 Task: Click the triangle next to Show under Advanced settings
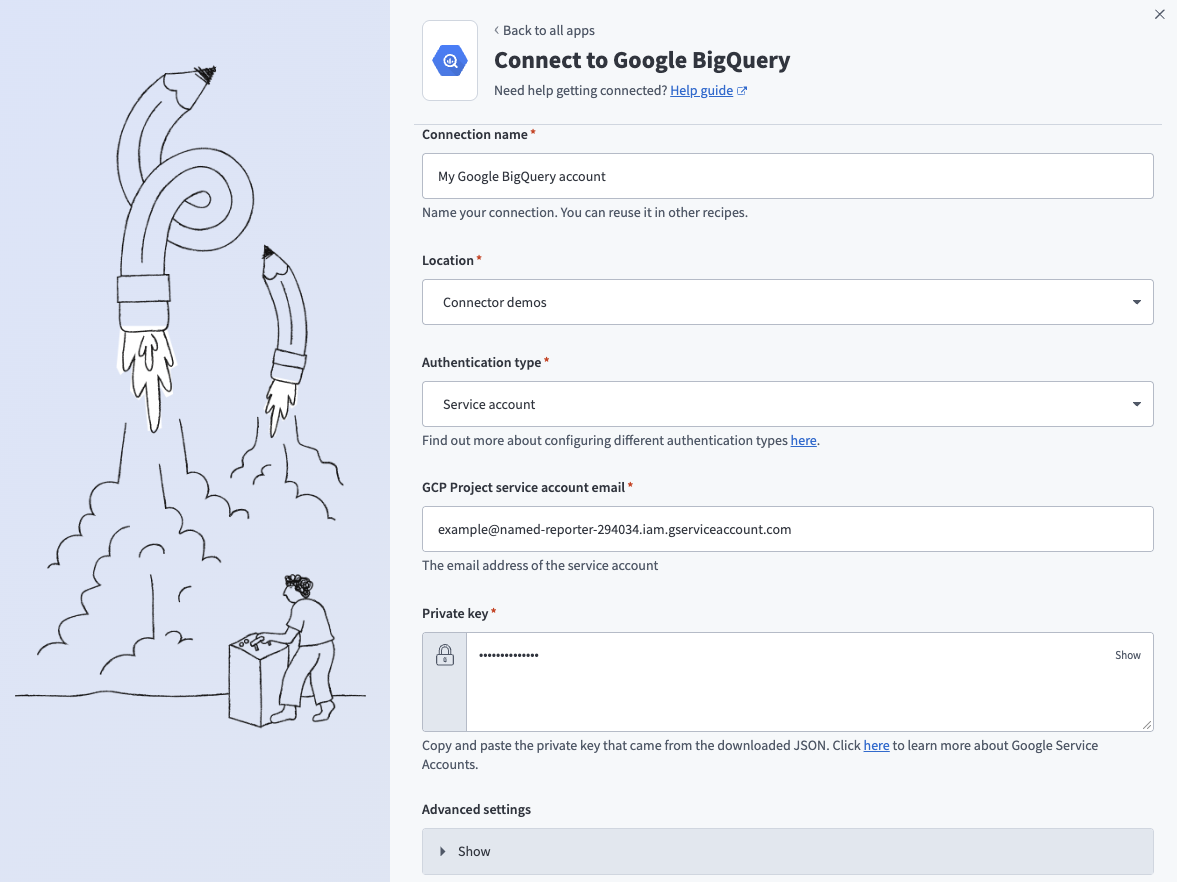point(443,851)
